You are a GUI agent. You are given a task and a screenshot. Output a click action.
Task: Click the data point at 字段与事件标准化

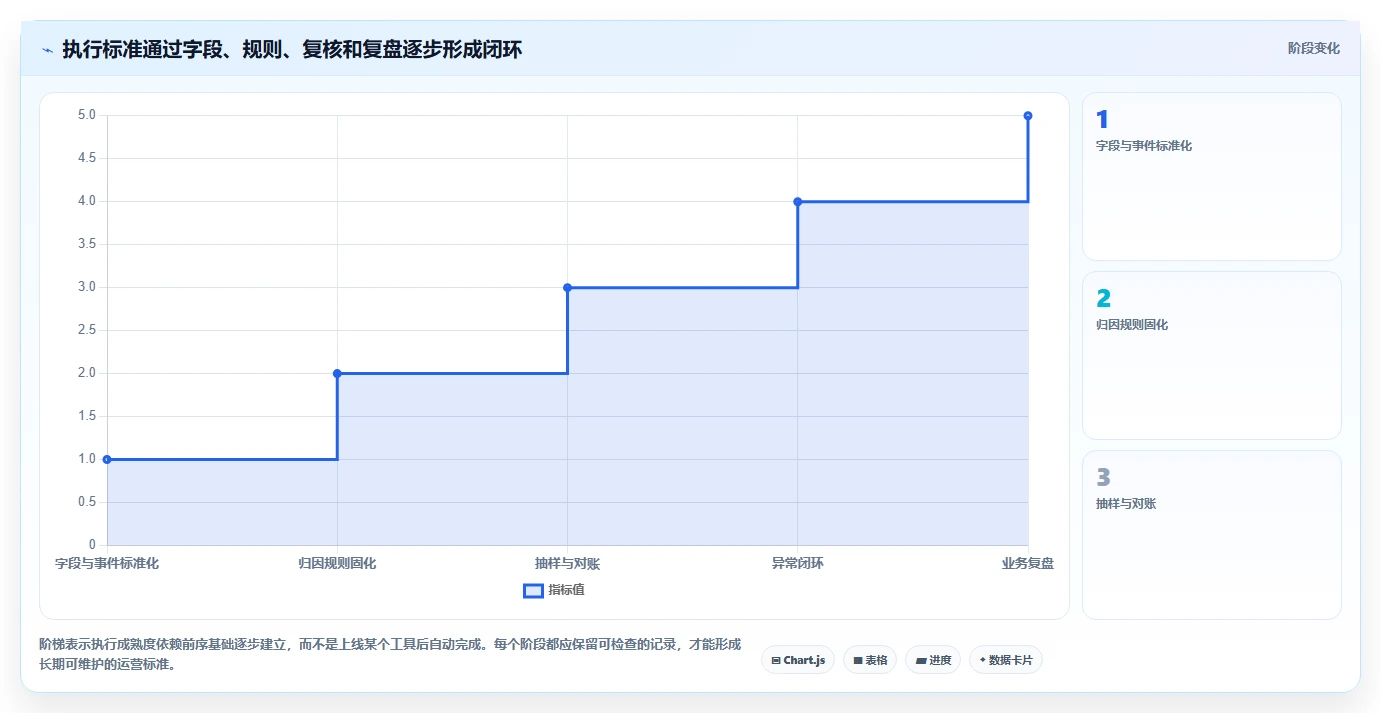(107, 459)
